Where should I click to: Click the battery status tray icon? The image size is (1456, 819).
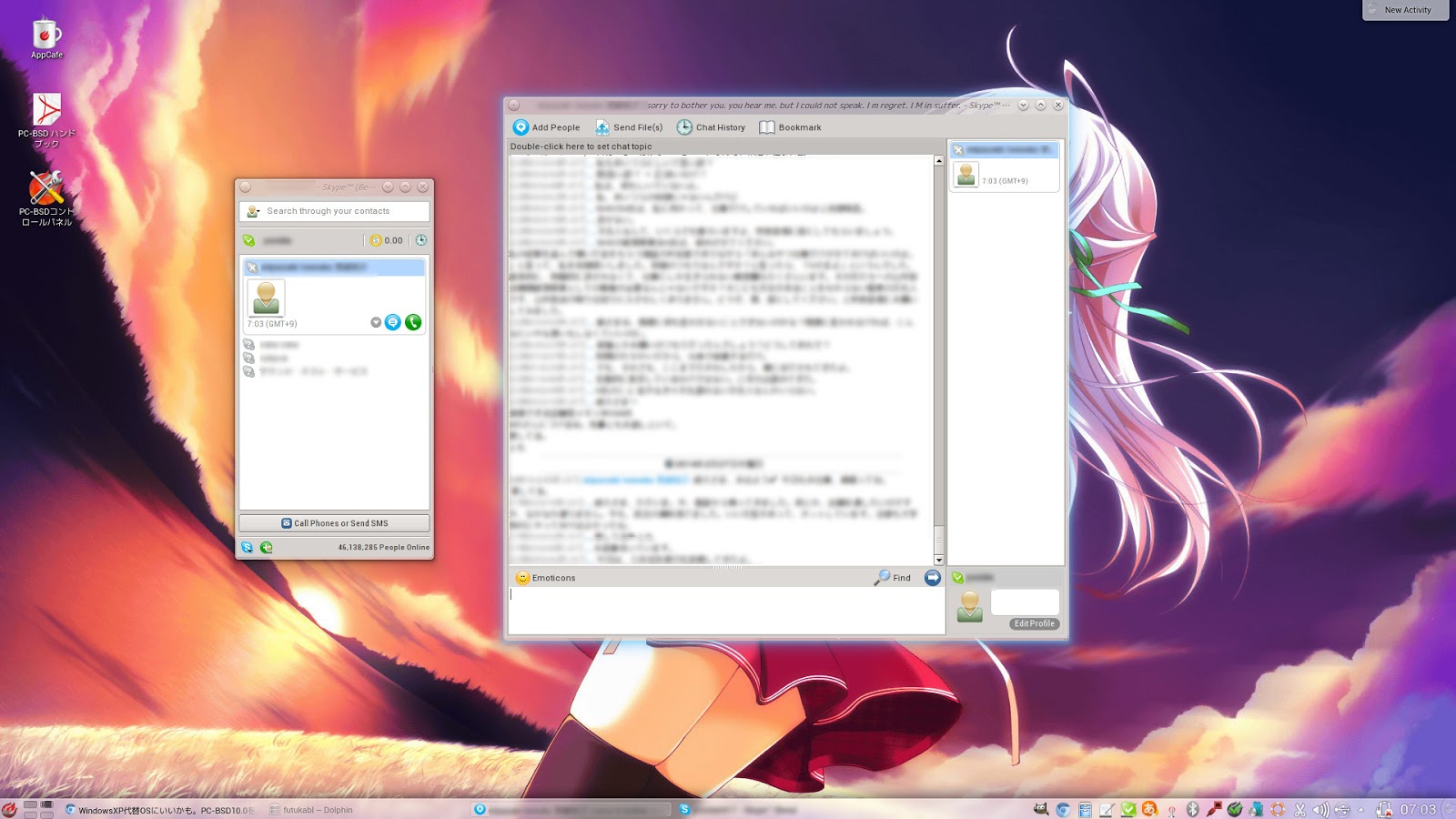click(x=1384, y=809)
